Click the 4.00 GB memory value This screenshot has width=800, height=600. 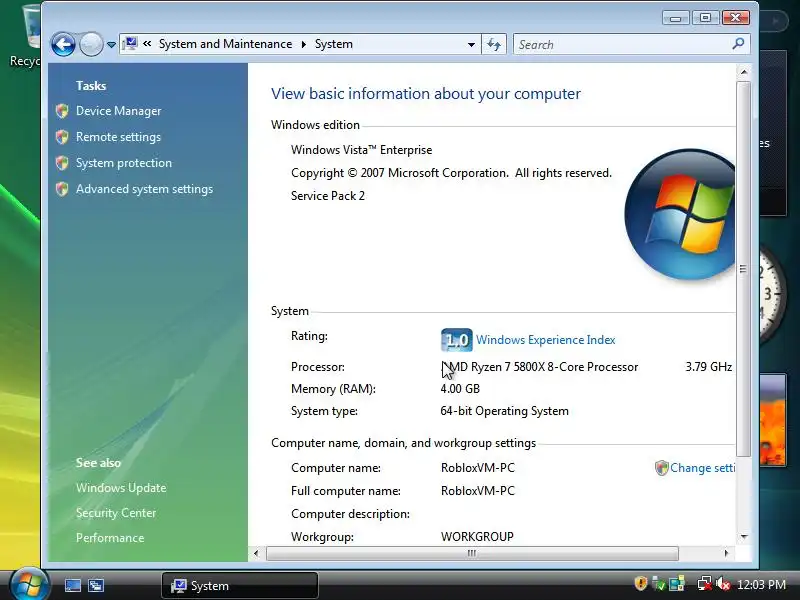tap(460, 389)
